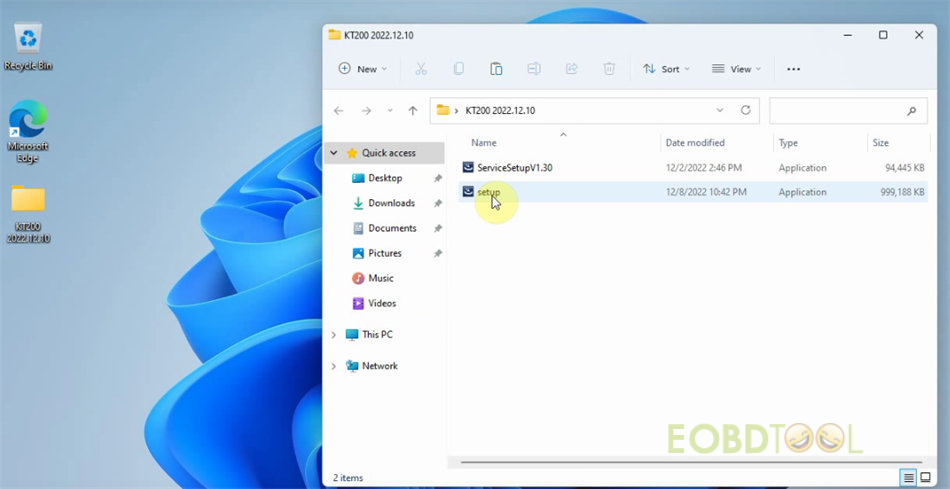Open the Sort options dropdown

point(666,69)
